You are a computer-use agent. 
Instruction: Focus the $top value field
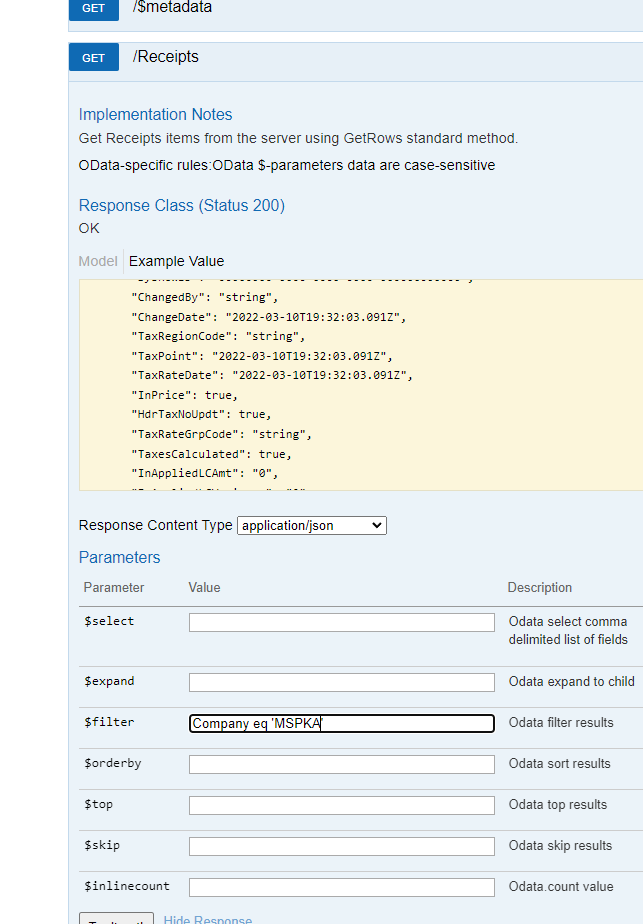click(342, 806)
